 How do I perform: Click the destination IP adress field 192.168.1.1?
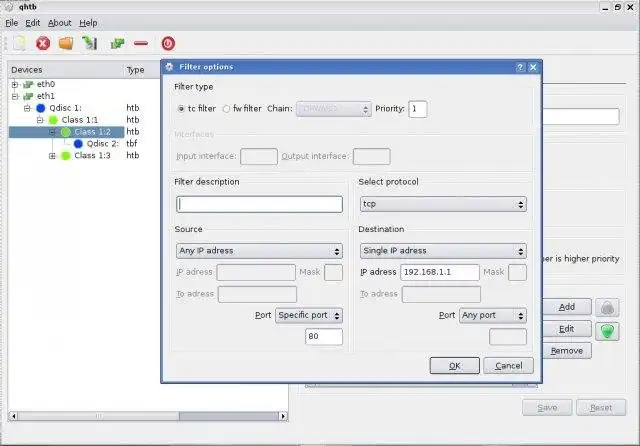point(440,272)
